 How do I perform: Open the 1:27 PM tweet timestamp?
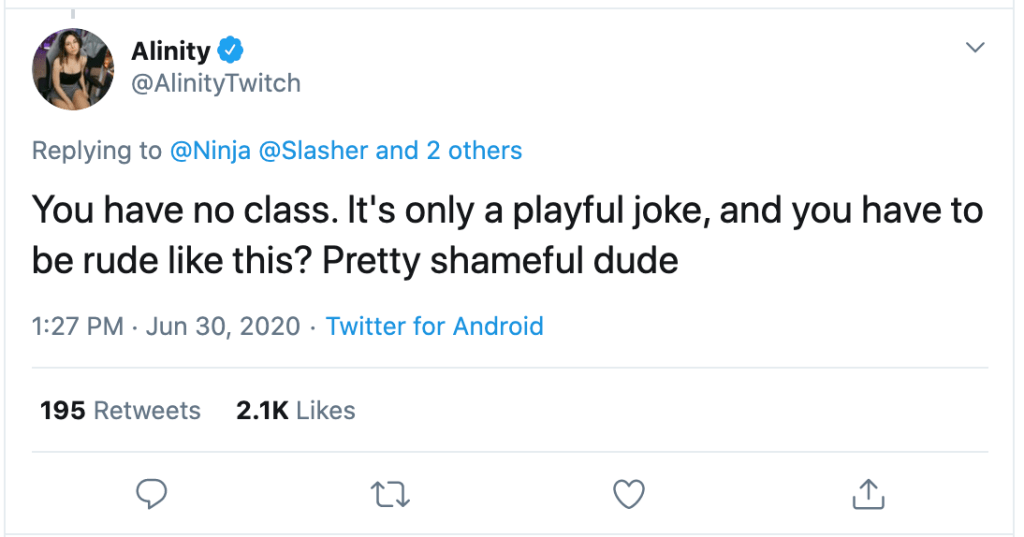coord(78,326)
